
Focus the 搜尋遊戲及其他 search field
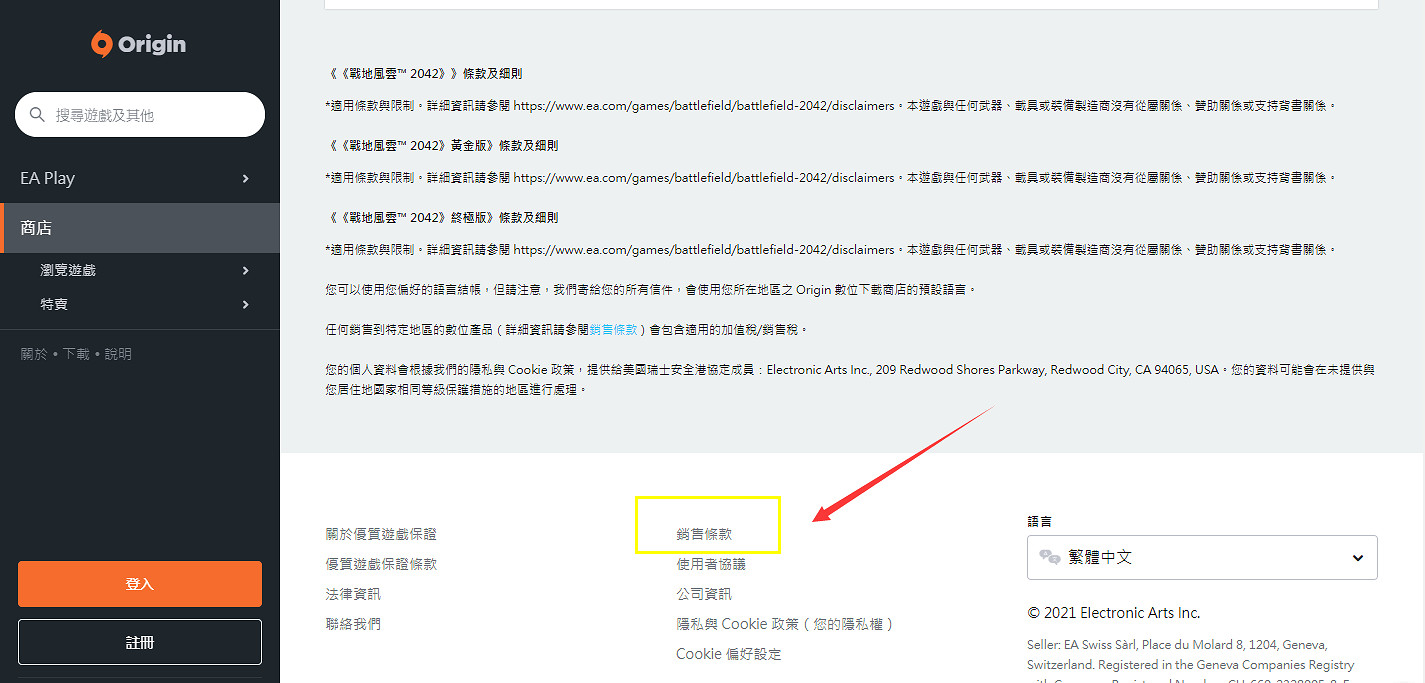point(150,115)
